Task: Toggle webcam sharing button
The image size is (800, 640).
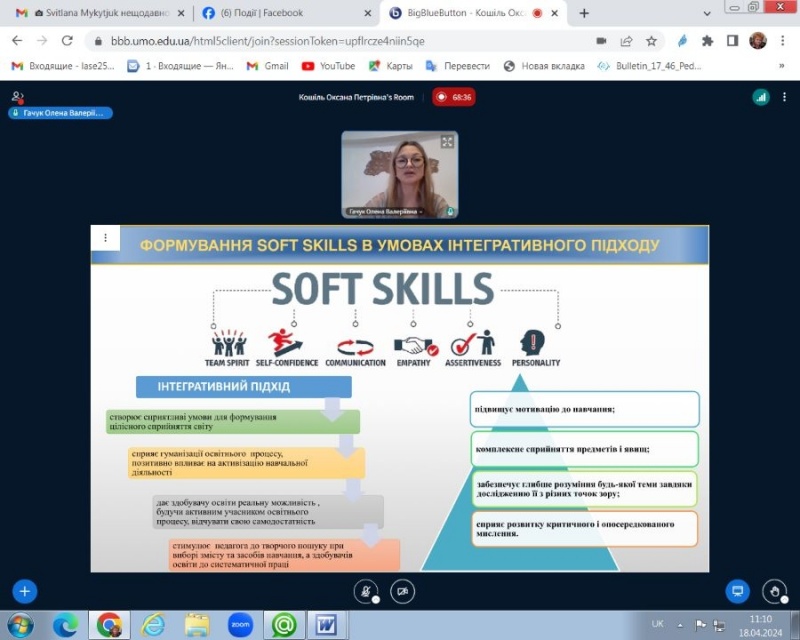Action: 402,591
